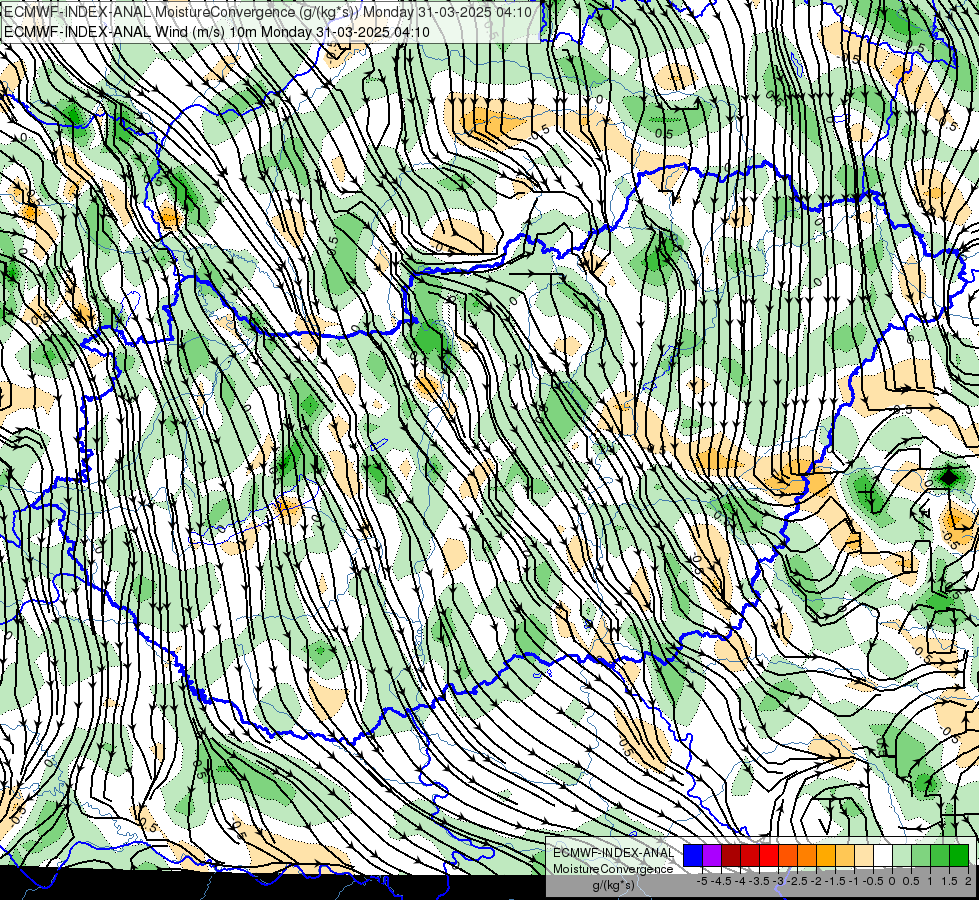Image resolution: width=979 pixels, height=900 pixels.
Task: Click the black diamond marker on the map
Action: (949, 478)
